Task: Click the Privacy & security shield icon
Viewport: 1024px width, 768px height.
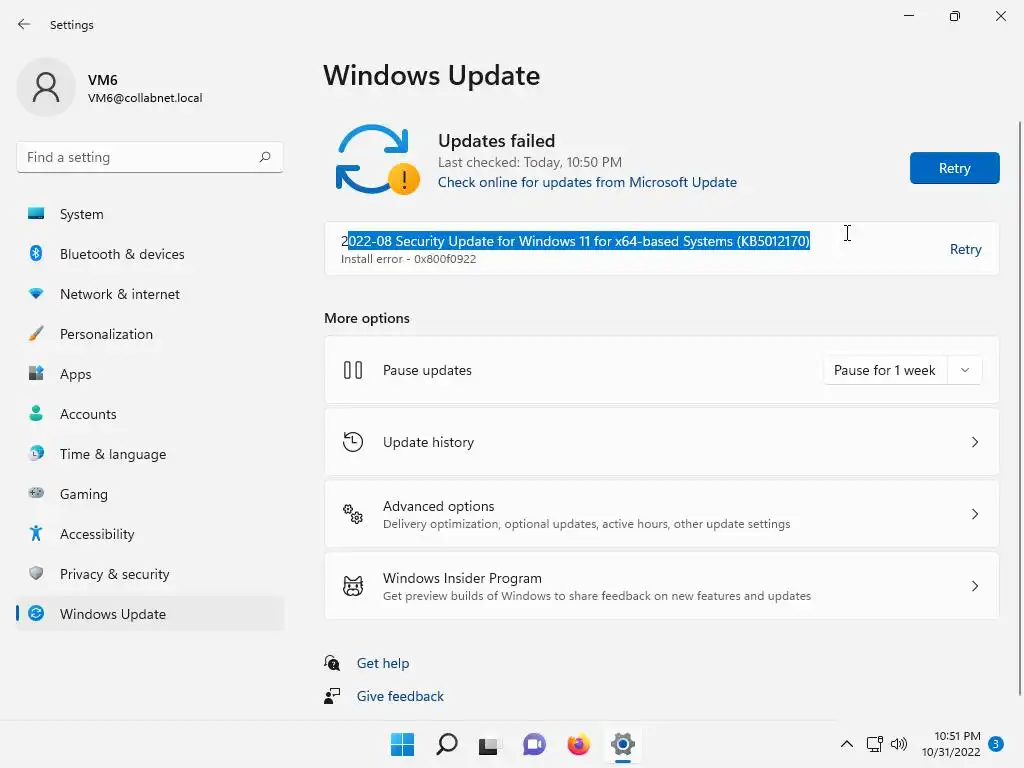Action: click(x=36, y=573)
